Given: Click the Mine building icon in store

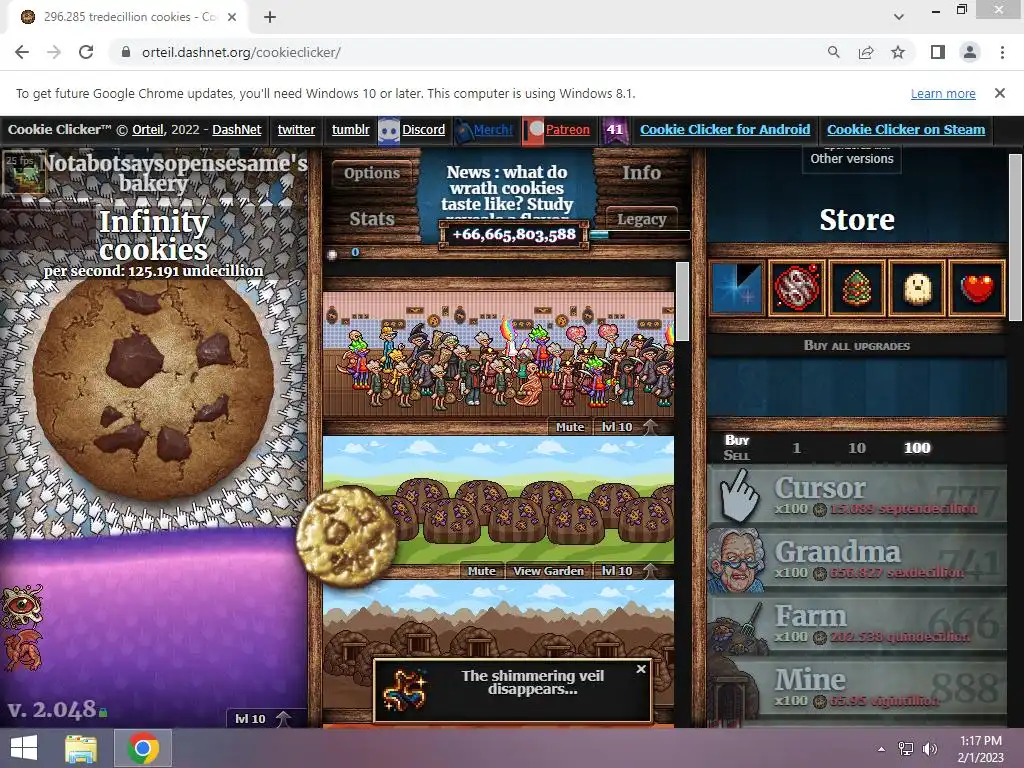Looking at the screenshot, I should pos(735,690).
